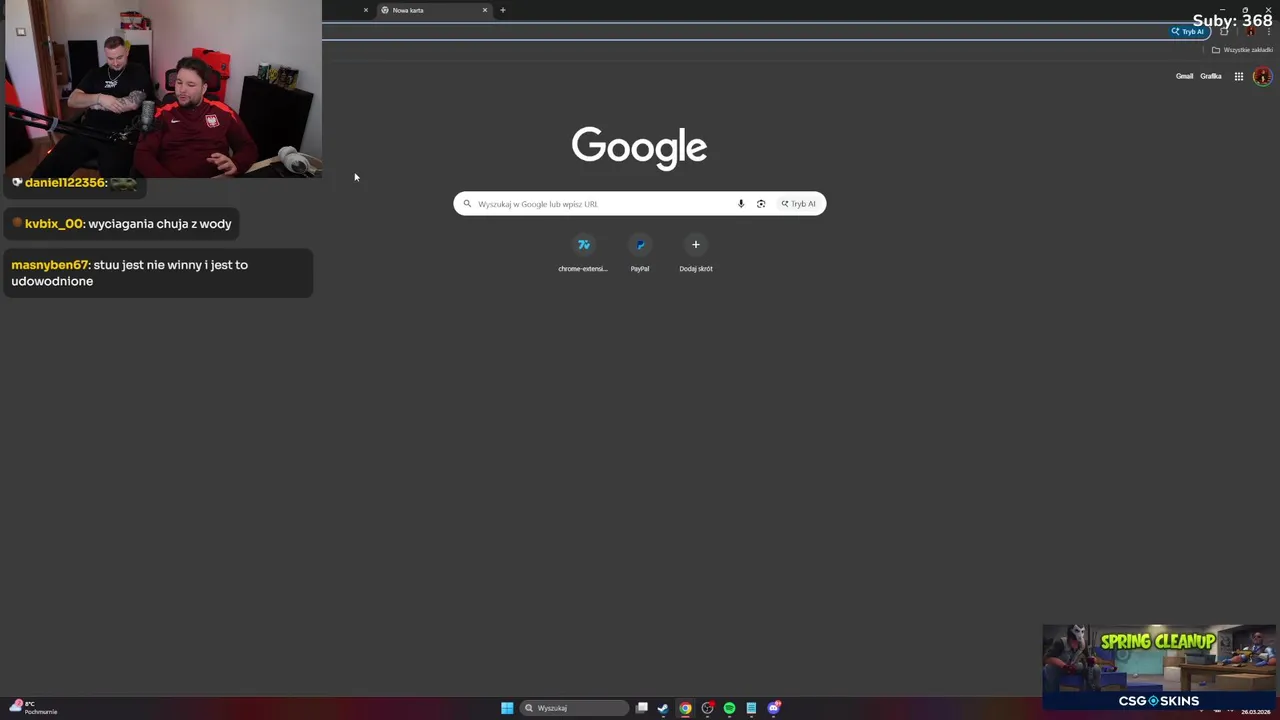
Task: Close the tab left of Nowa karta
Action: tap(366, 10)
